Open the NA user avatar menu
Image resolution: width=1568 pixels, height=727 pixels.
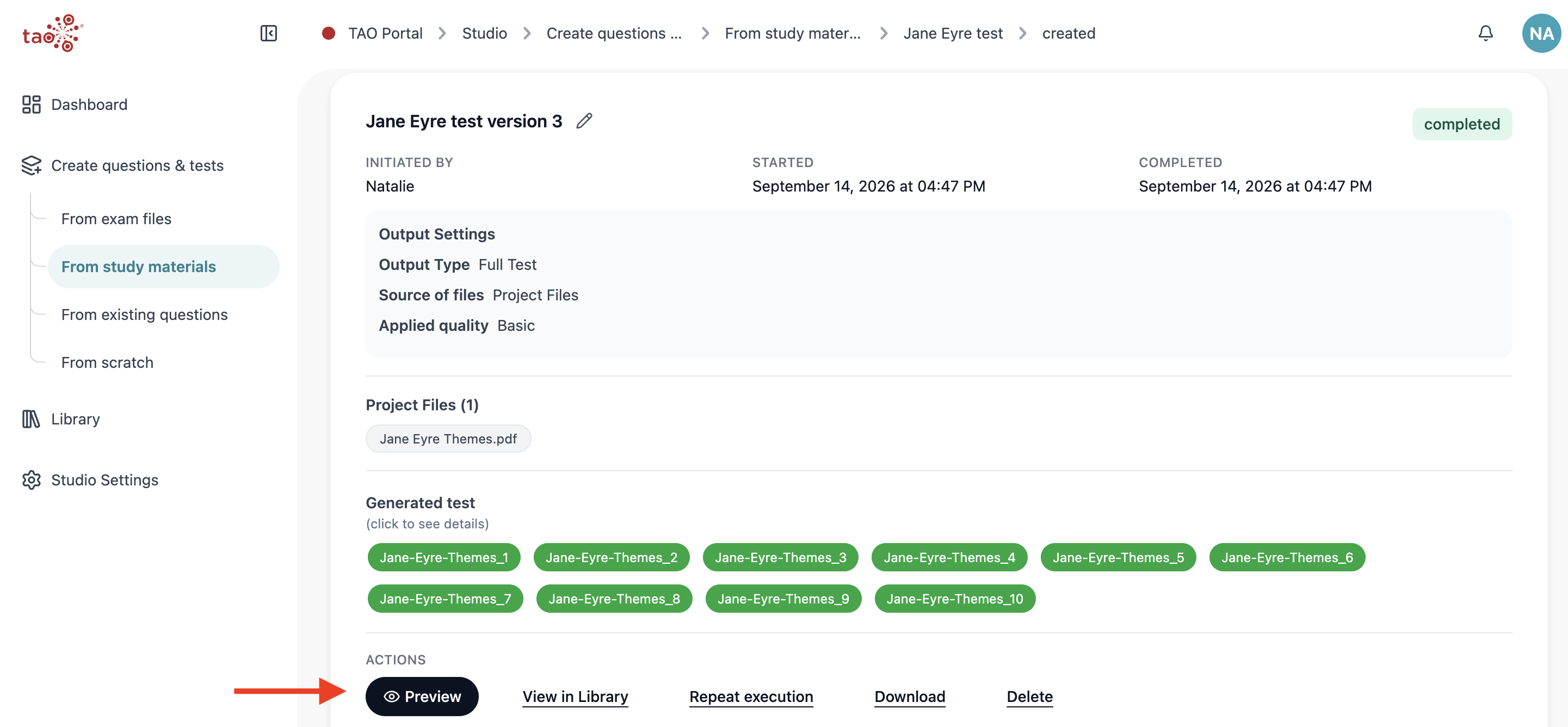pyautogui.click(x=1541, y=33)
